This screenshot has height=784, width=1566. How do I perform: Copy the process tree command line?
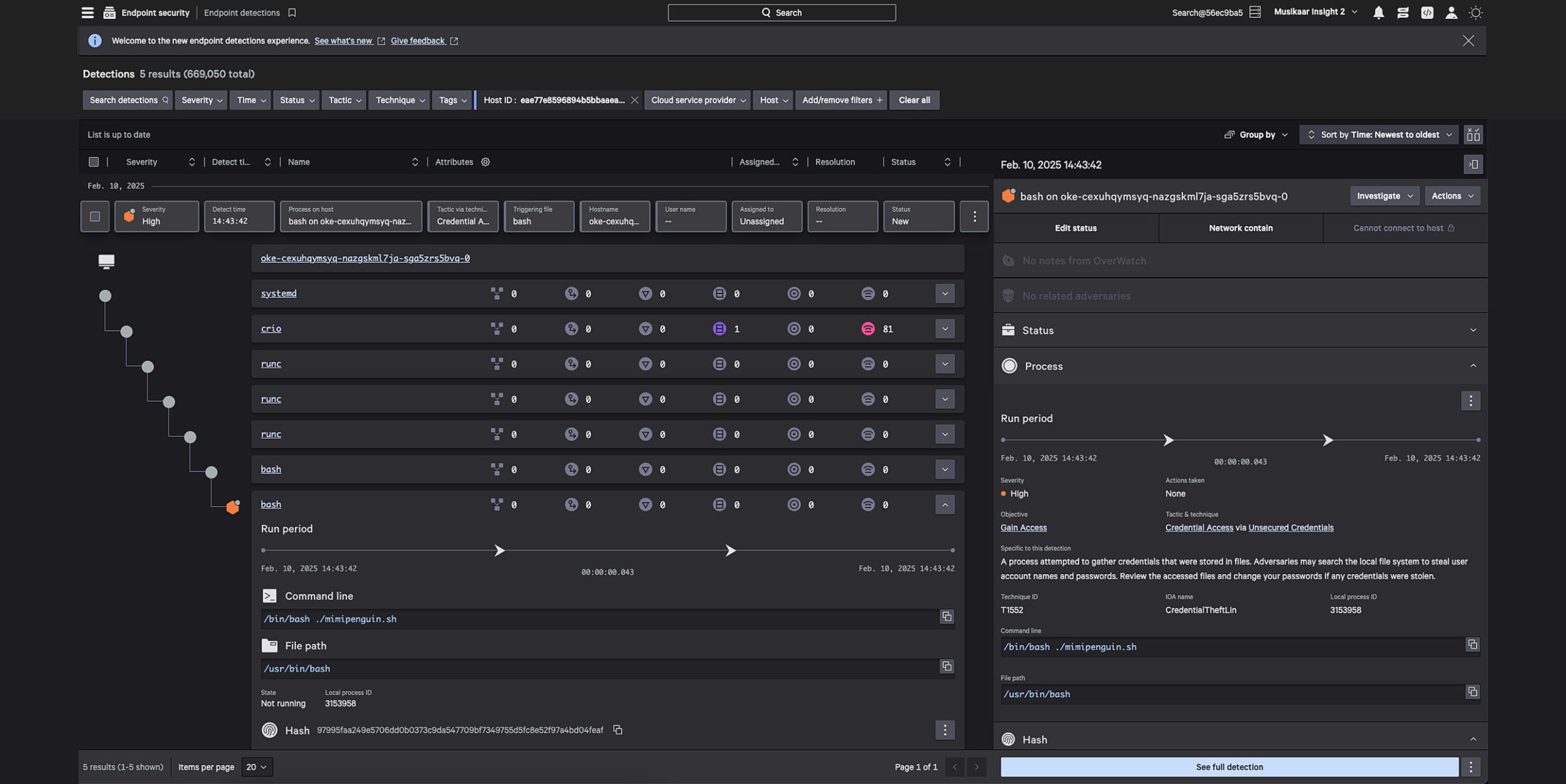pyautogui.click(x=946, y=616)
